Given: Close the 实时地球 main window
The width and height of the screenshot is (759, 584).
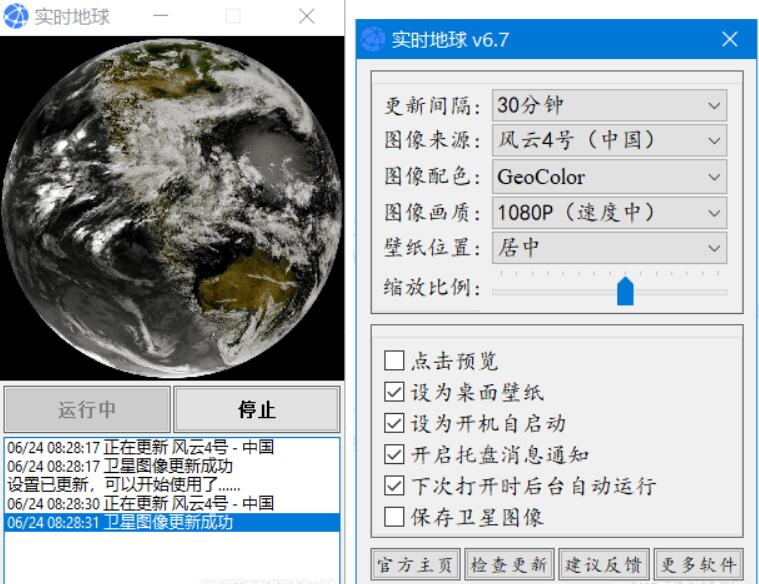Looking at the screenshot, I should [x=306, y=16].
